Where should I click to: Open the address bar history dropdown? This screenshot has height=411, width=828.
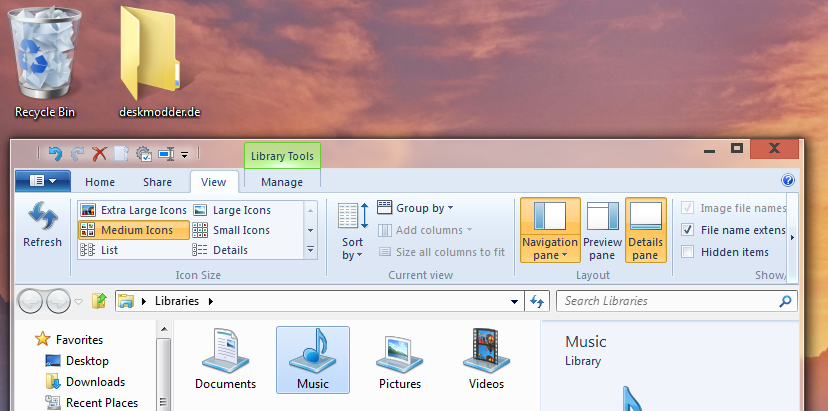click(x=514, y=302)
